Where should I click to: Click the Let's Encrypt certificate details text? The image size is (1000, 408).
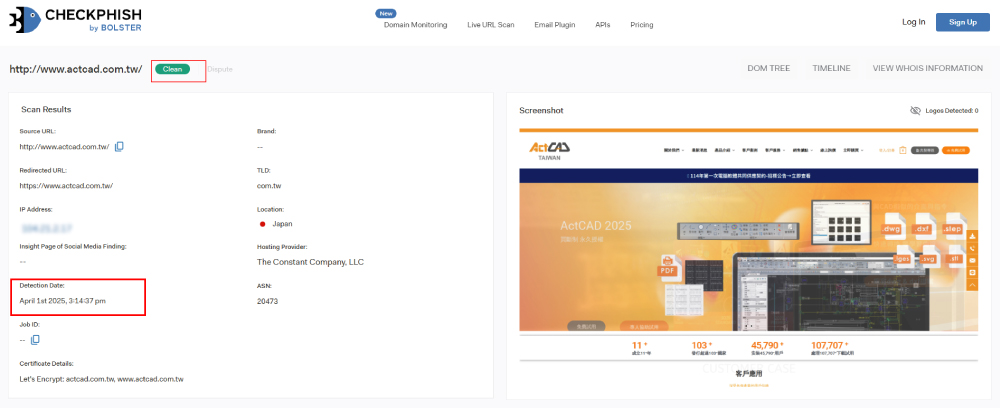coord(101,379)
